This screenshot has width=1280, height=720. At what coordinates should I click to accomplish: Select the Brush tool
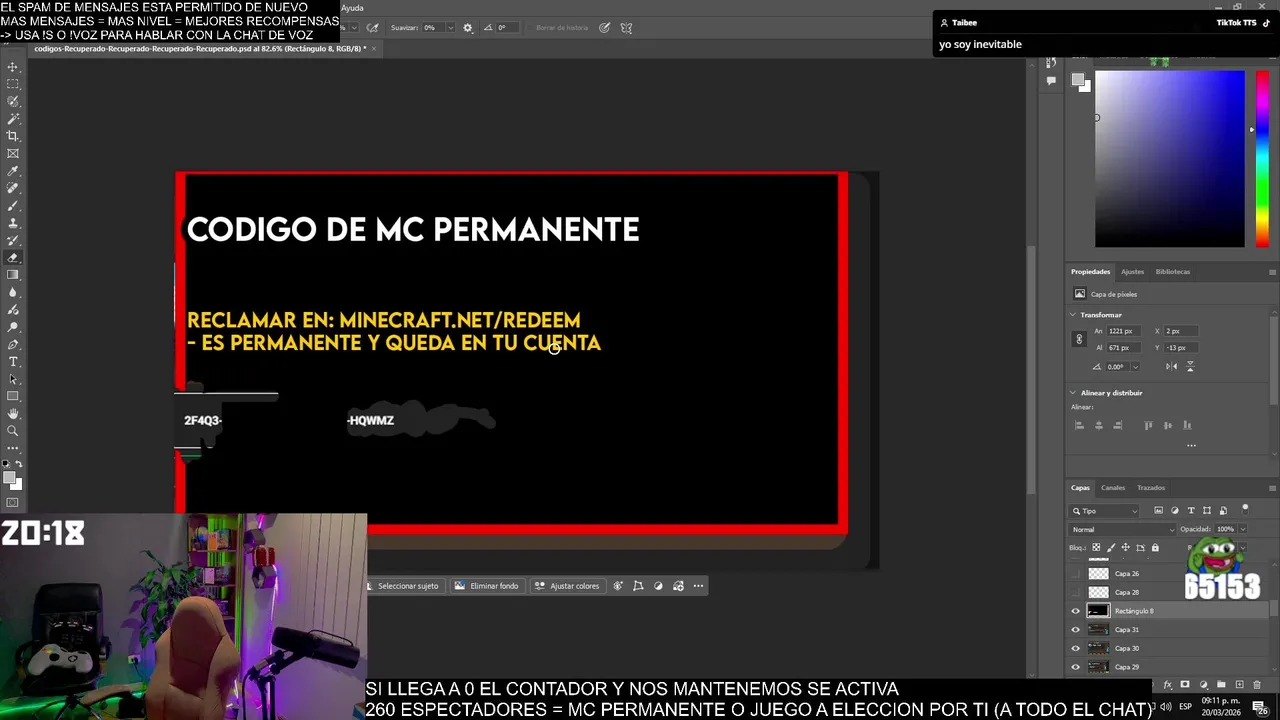(x=13, y=206)
